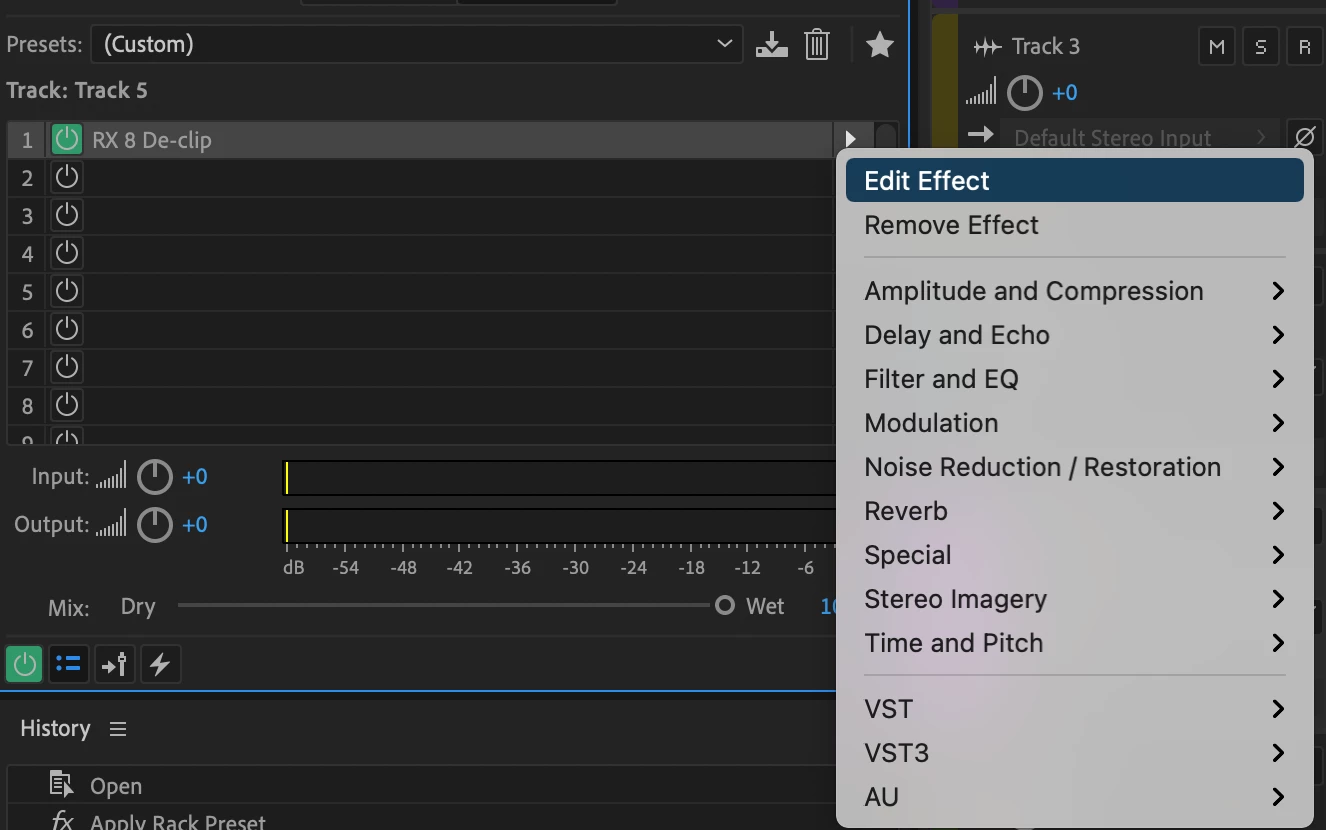Choose Remove Effect from context menu
Screen dimensions: 1326x830
(1075, 225)
